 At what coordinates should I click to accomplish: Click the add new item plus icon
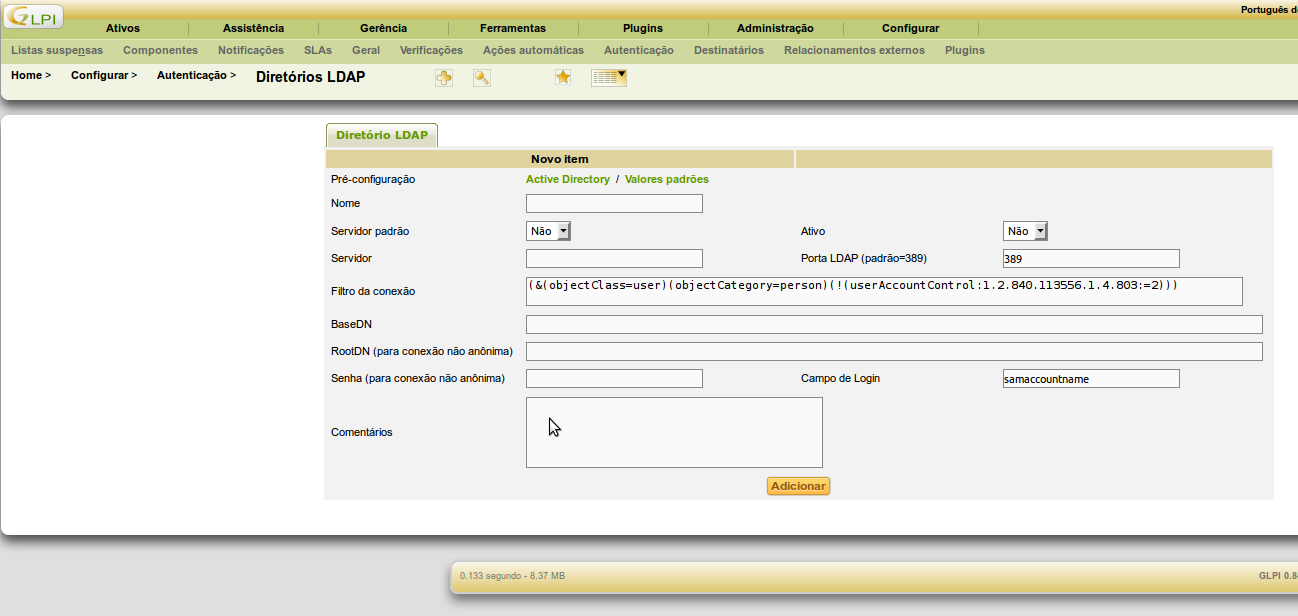tap(443, 77)
